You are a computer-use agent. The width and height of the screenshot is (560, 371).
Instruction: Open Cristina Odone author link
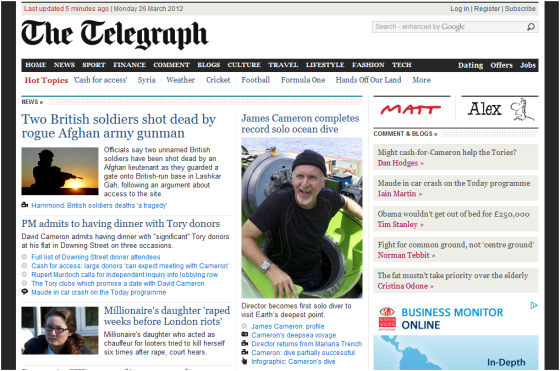coord(406,286)
